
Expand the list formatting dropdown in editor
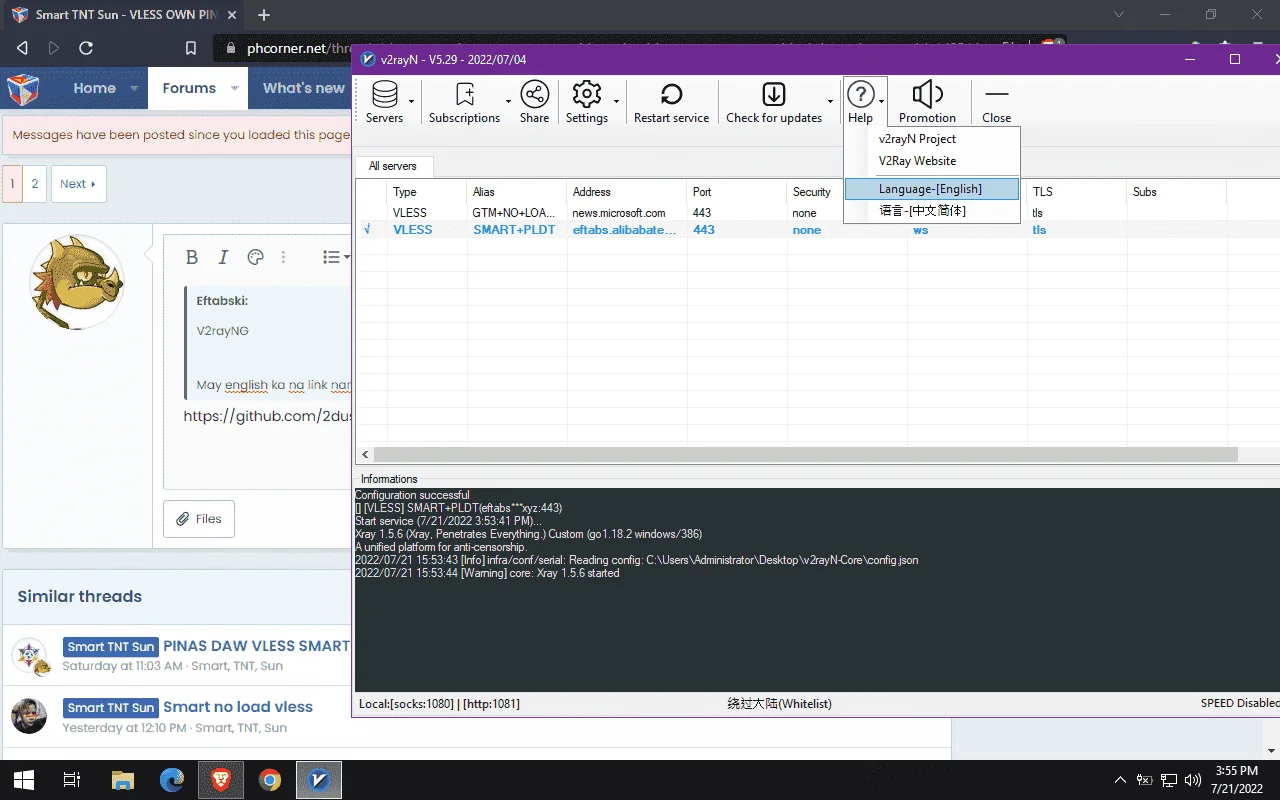click(x=336, y=257)
